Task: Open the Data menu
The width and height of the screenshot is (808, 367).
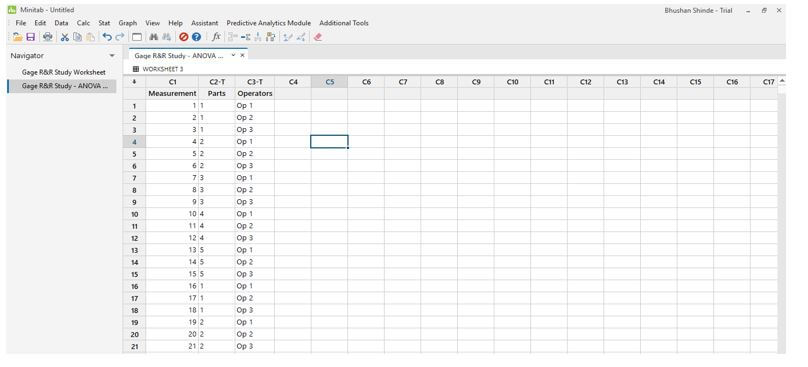Action: (61, 23)
